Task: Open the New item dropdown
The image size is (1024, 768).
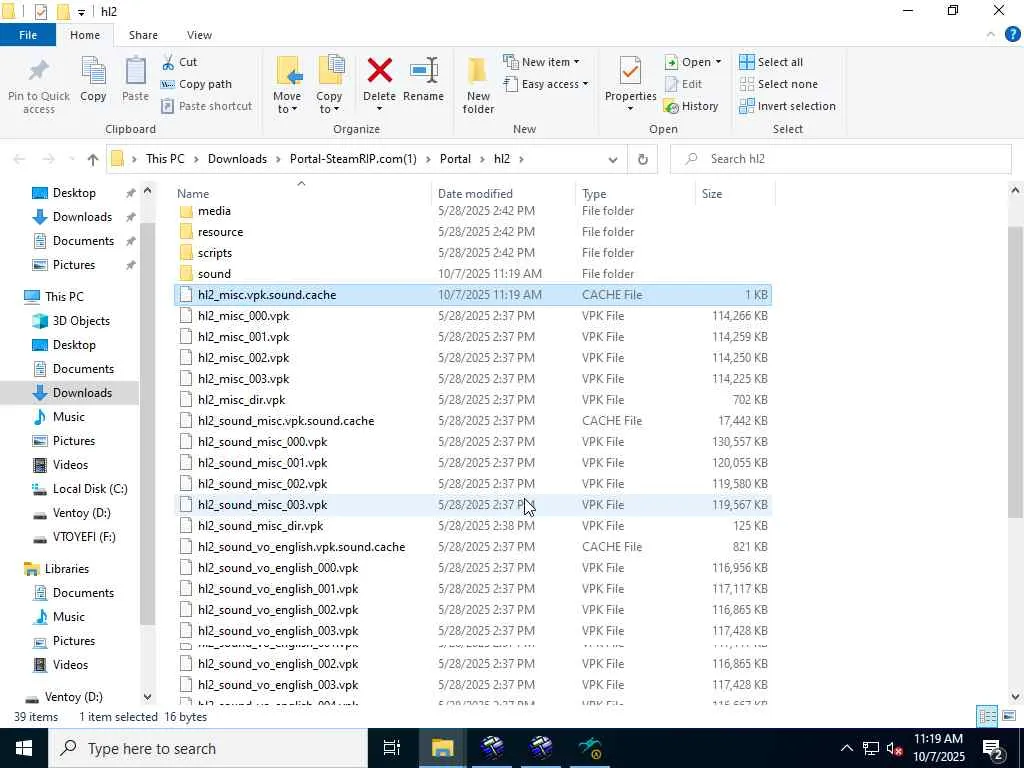Action: coord(541,62)
